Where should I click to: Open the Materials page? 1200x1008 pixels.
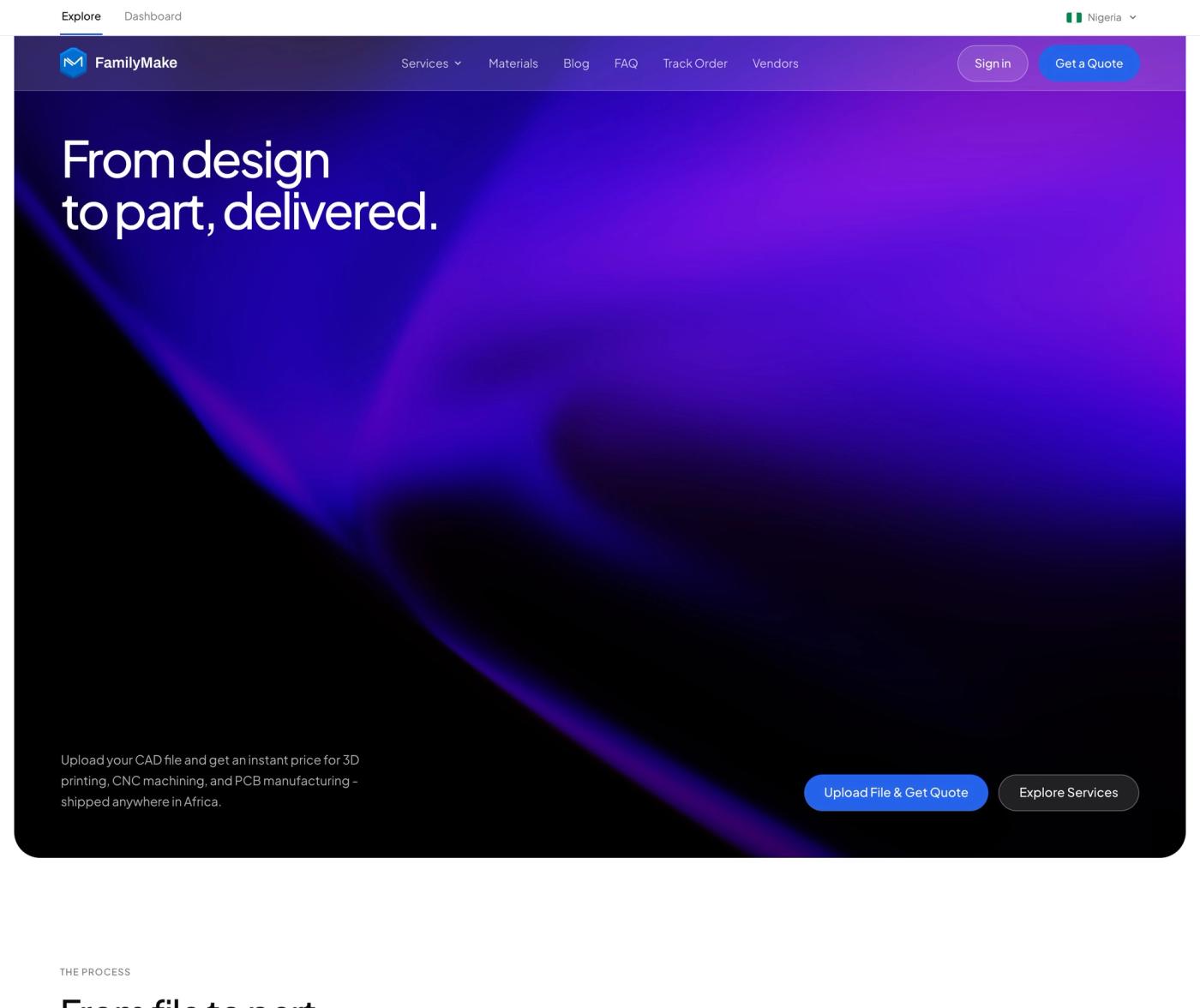[513, 63]
